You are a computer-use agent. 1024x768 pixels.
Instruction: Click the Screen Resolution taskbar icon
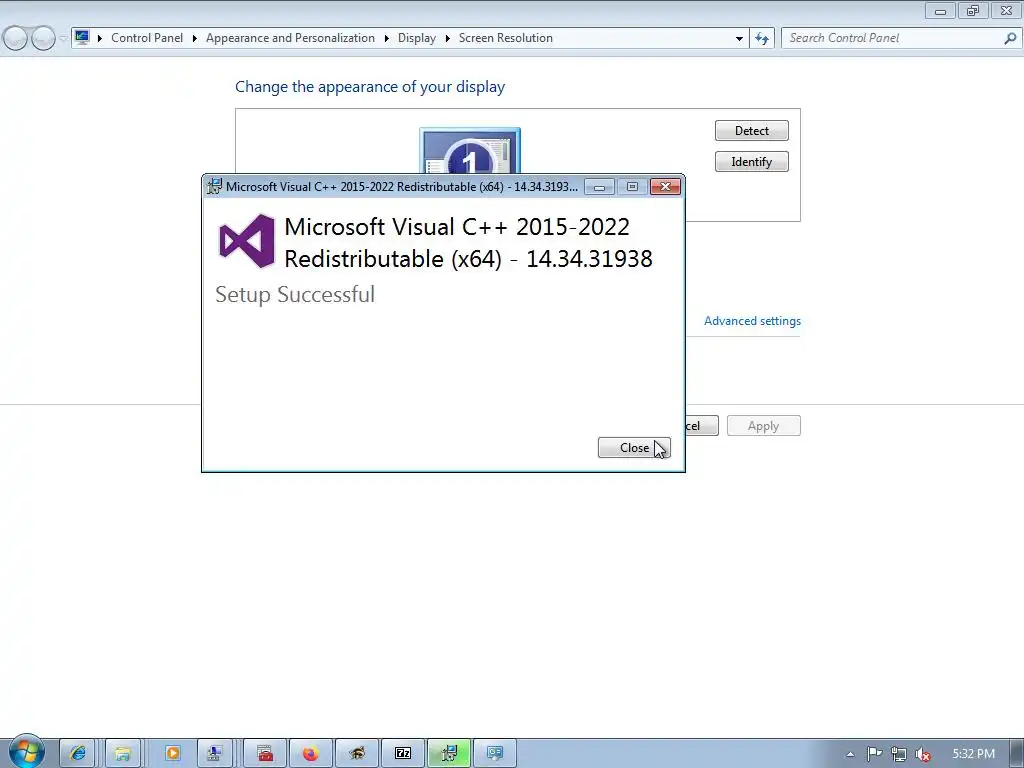(x=495, y=754)
